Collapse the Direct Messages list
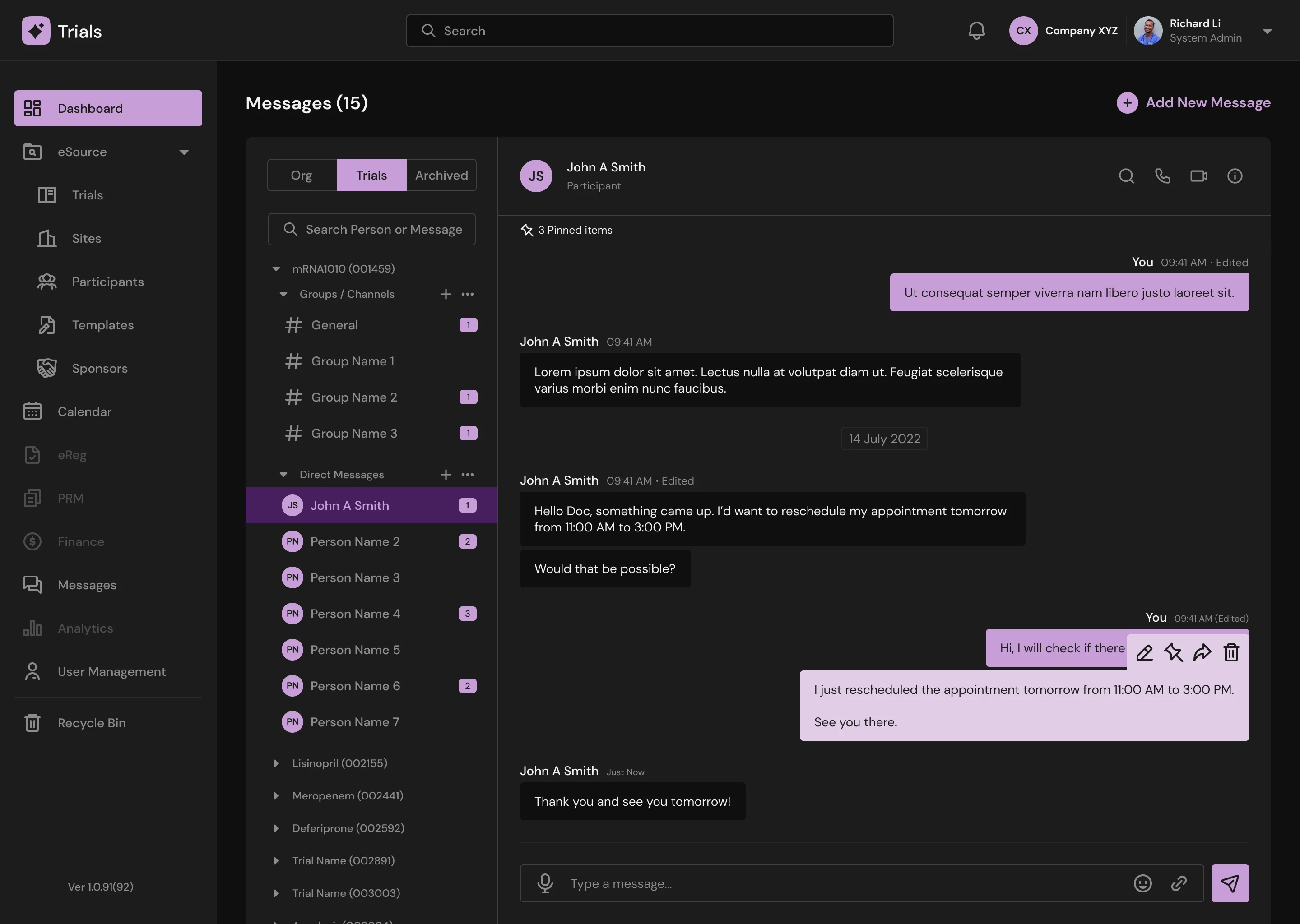This screenshot has height=924, width=1300. [283, 475]
